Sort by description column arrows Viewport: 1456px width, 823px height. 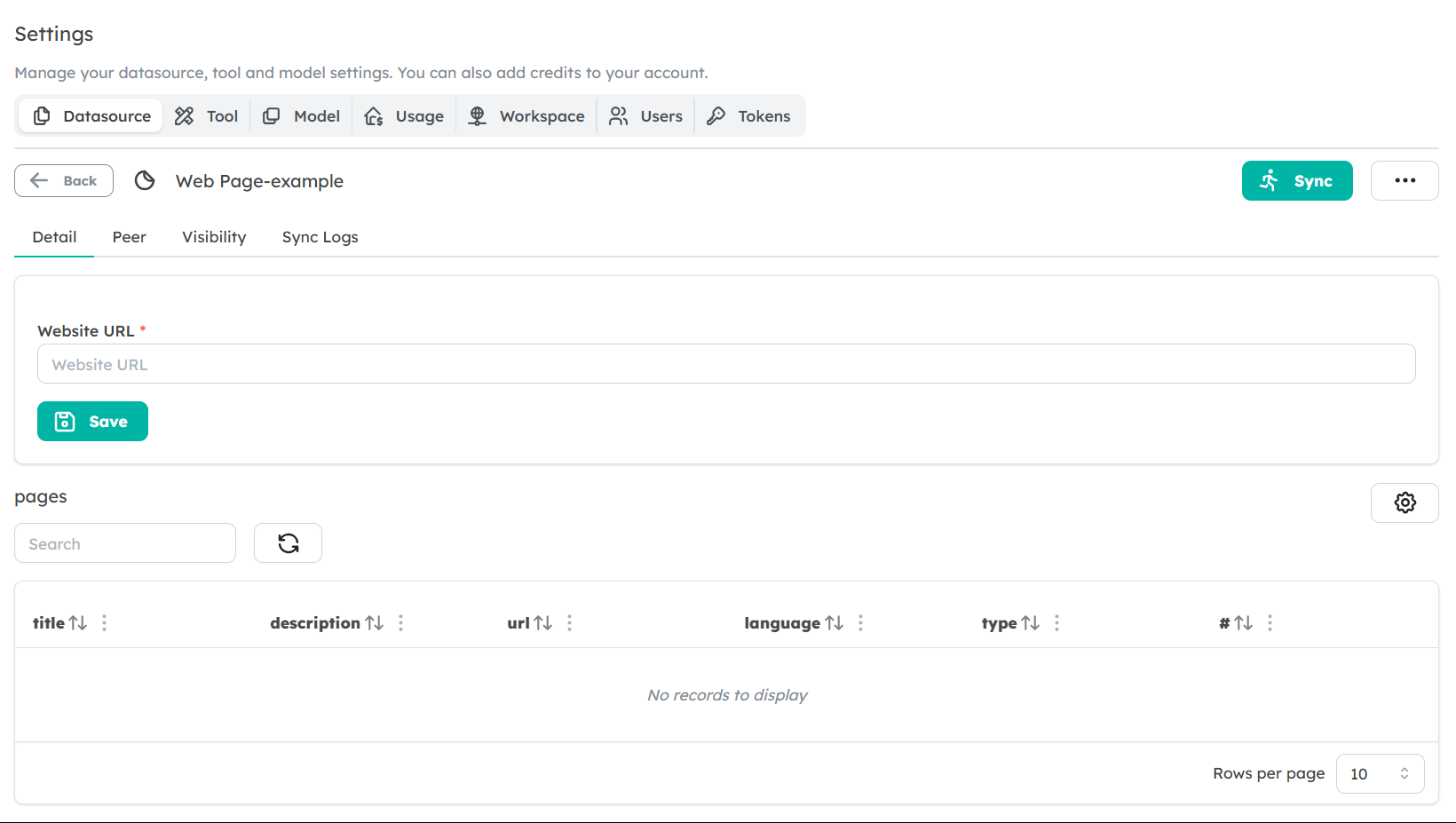pyautogui.click(x=375, y=623)
